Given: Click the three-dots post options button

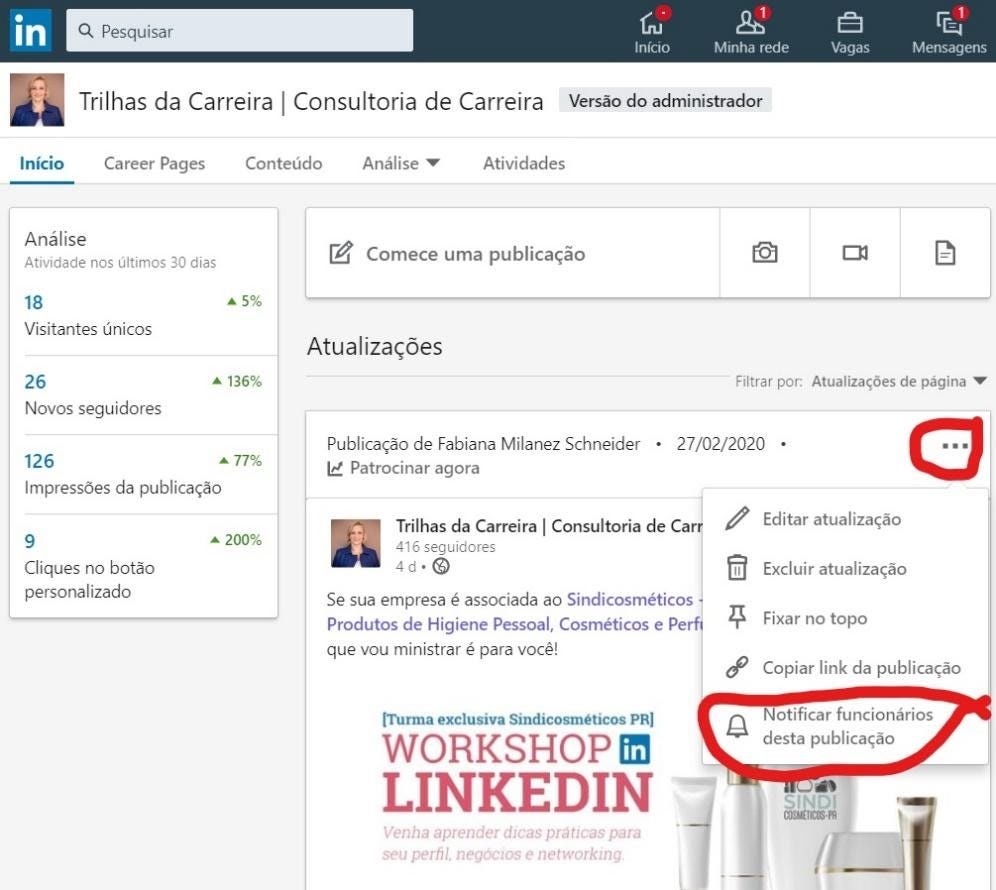Looking at the screenshot, I should (x=955, y=446).
